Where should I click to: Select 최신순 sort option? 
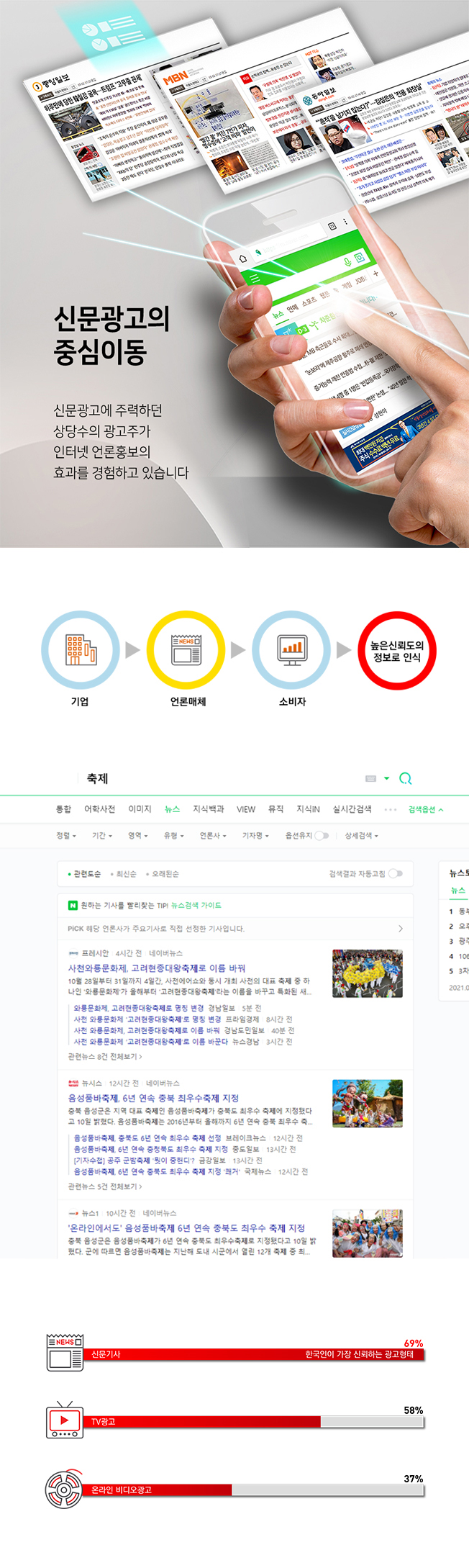point(124,874)
